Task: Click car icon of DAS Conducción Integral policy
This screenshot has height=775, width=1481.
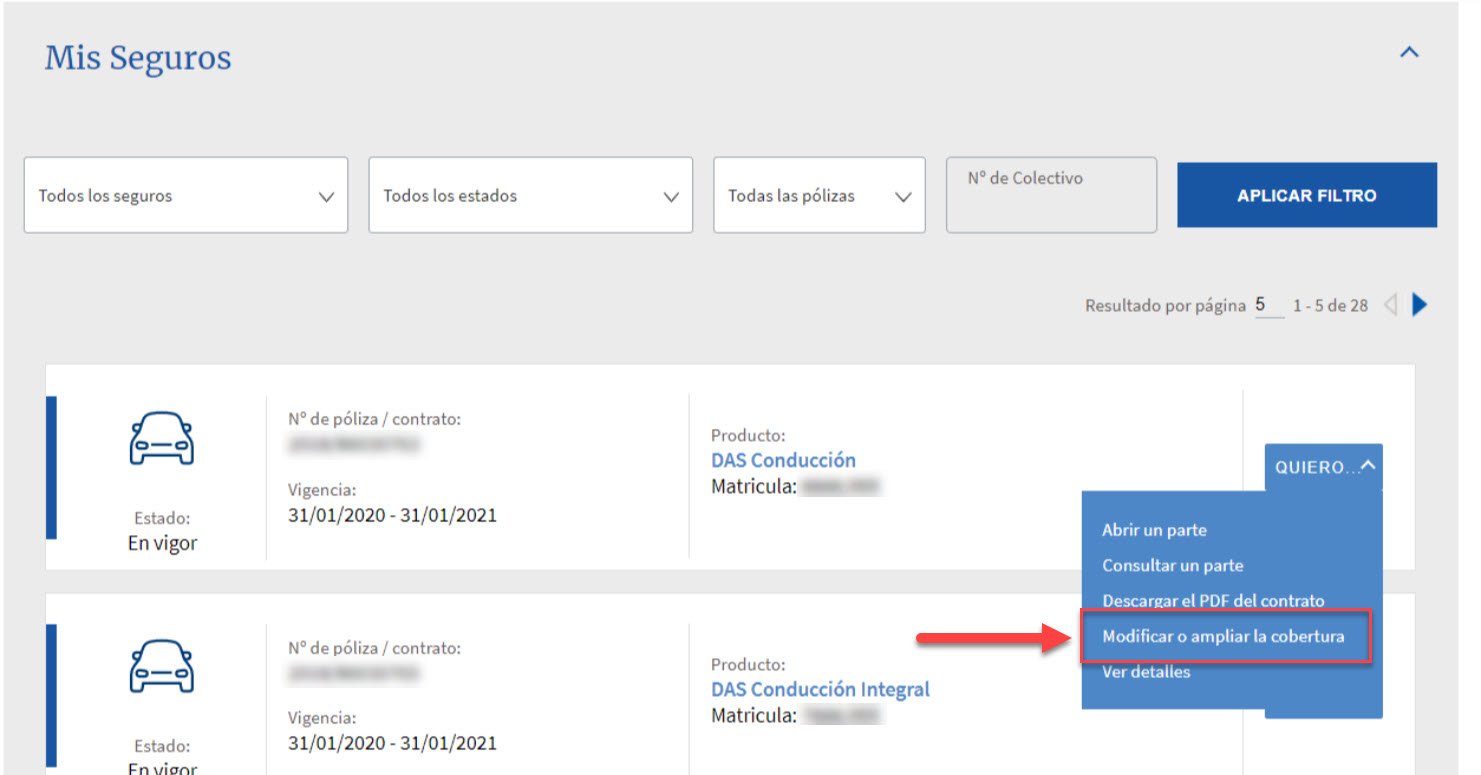Action: [x=161, y=668]
